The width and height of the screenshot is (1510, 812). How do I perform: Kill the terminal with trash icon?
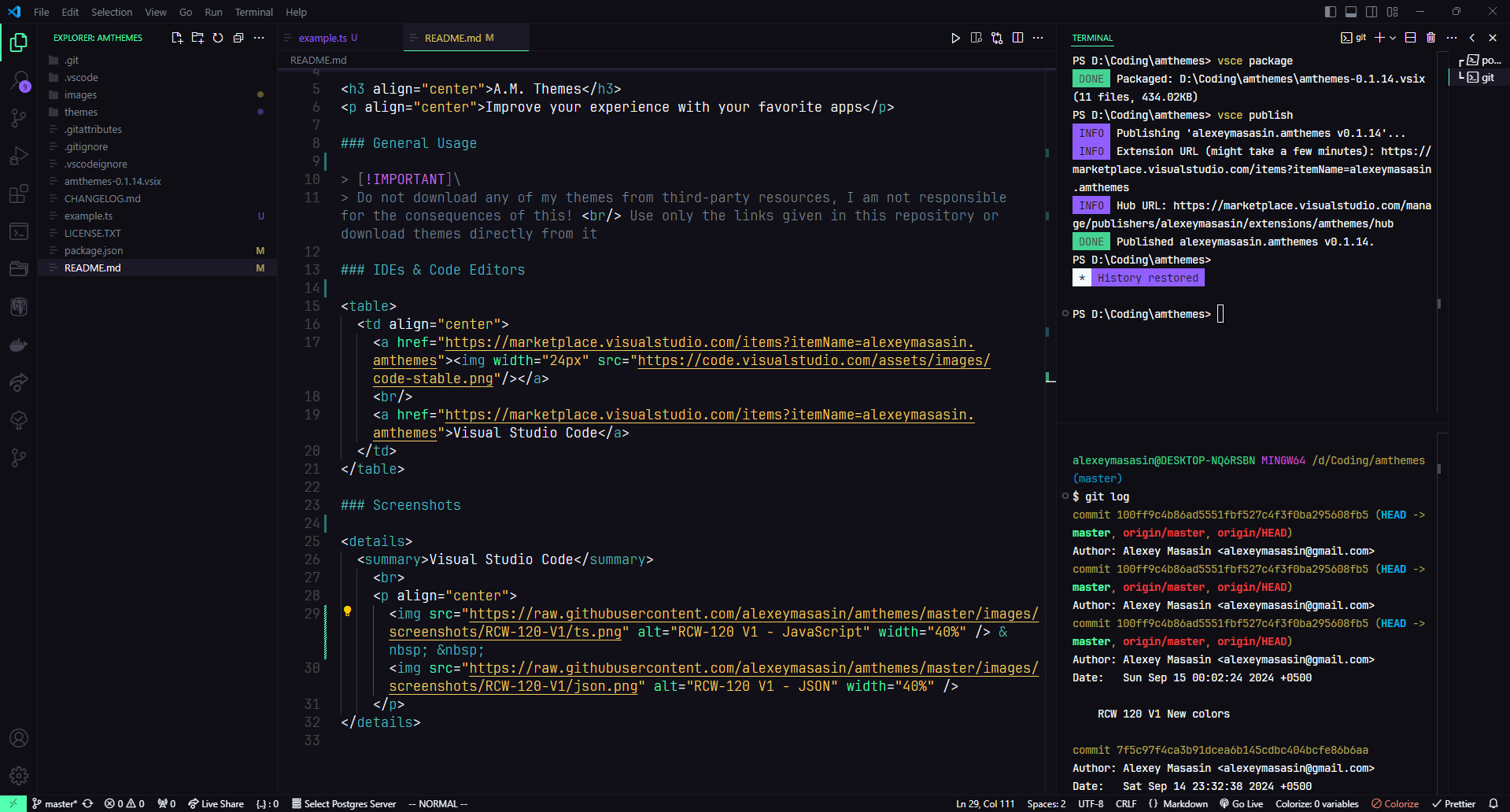1431,38
